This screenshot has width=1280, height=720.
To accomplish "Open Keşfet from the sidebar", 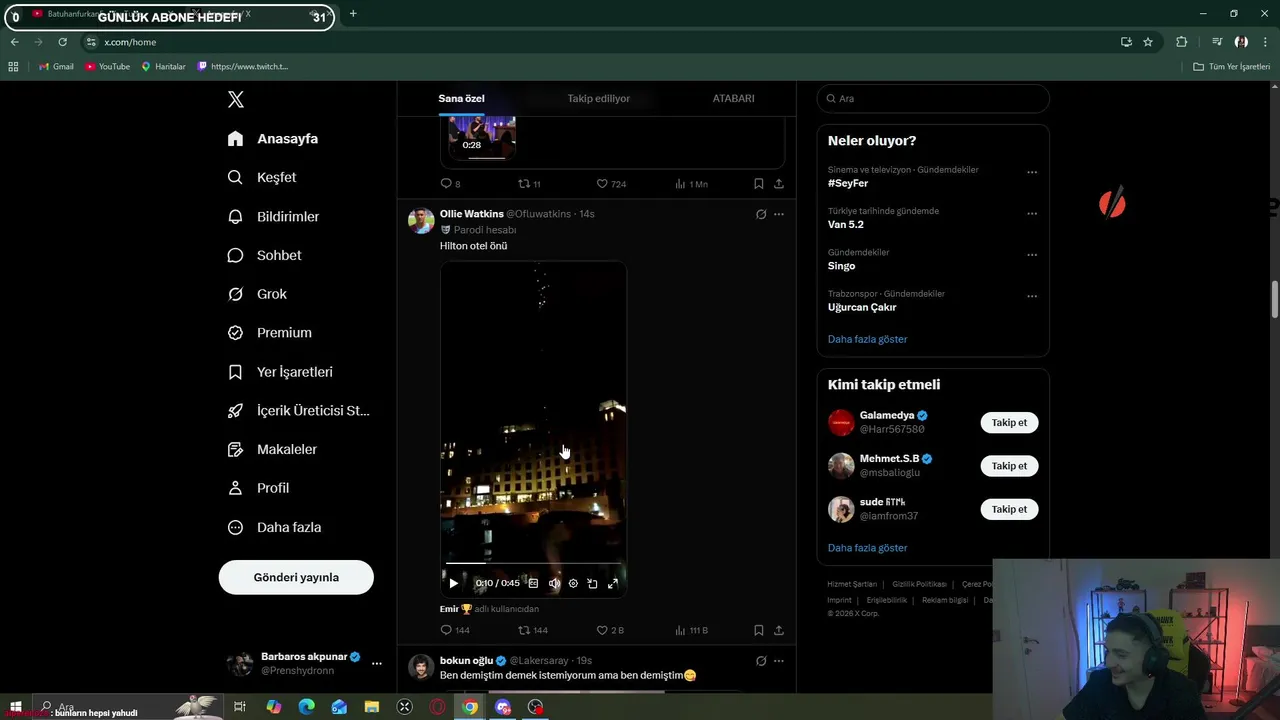I will pyautogui.click(x=261, y=177).
